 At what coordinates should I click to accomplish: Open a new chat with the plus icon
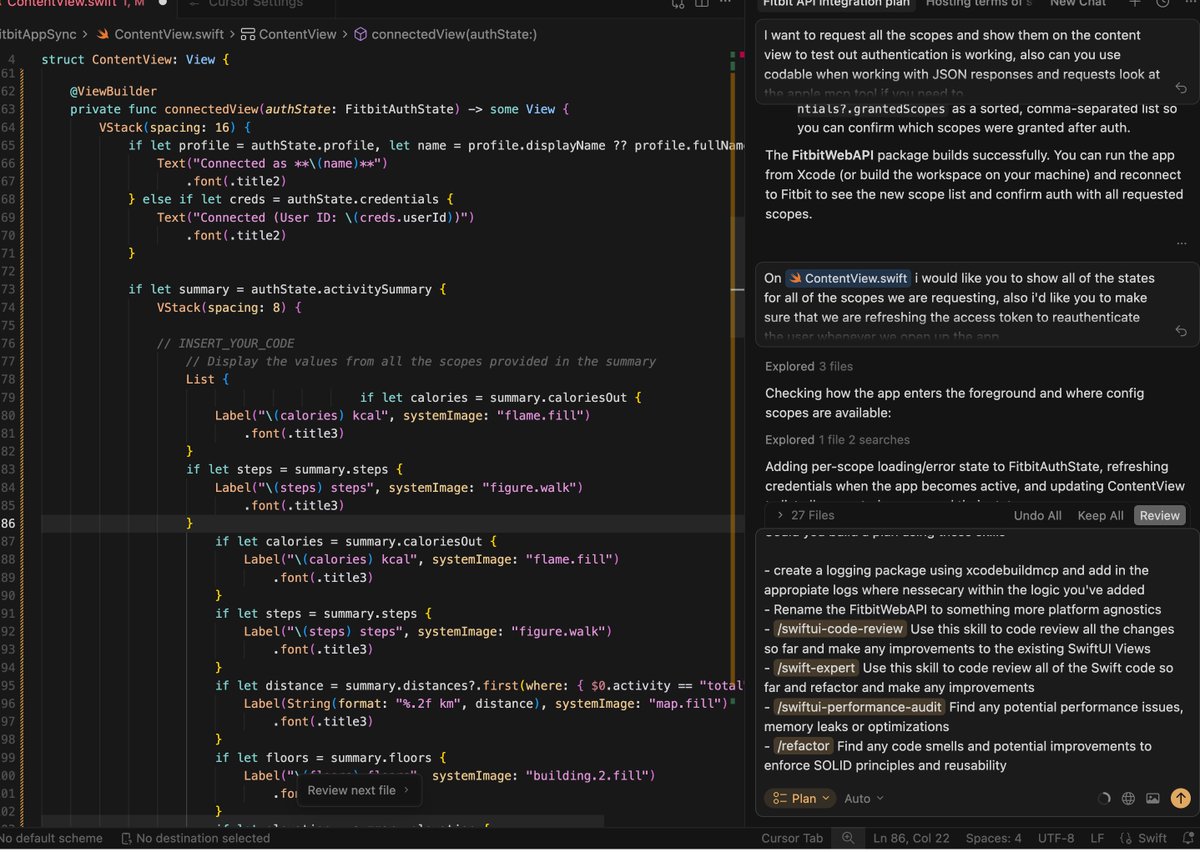tap(1135, 4)
